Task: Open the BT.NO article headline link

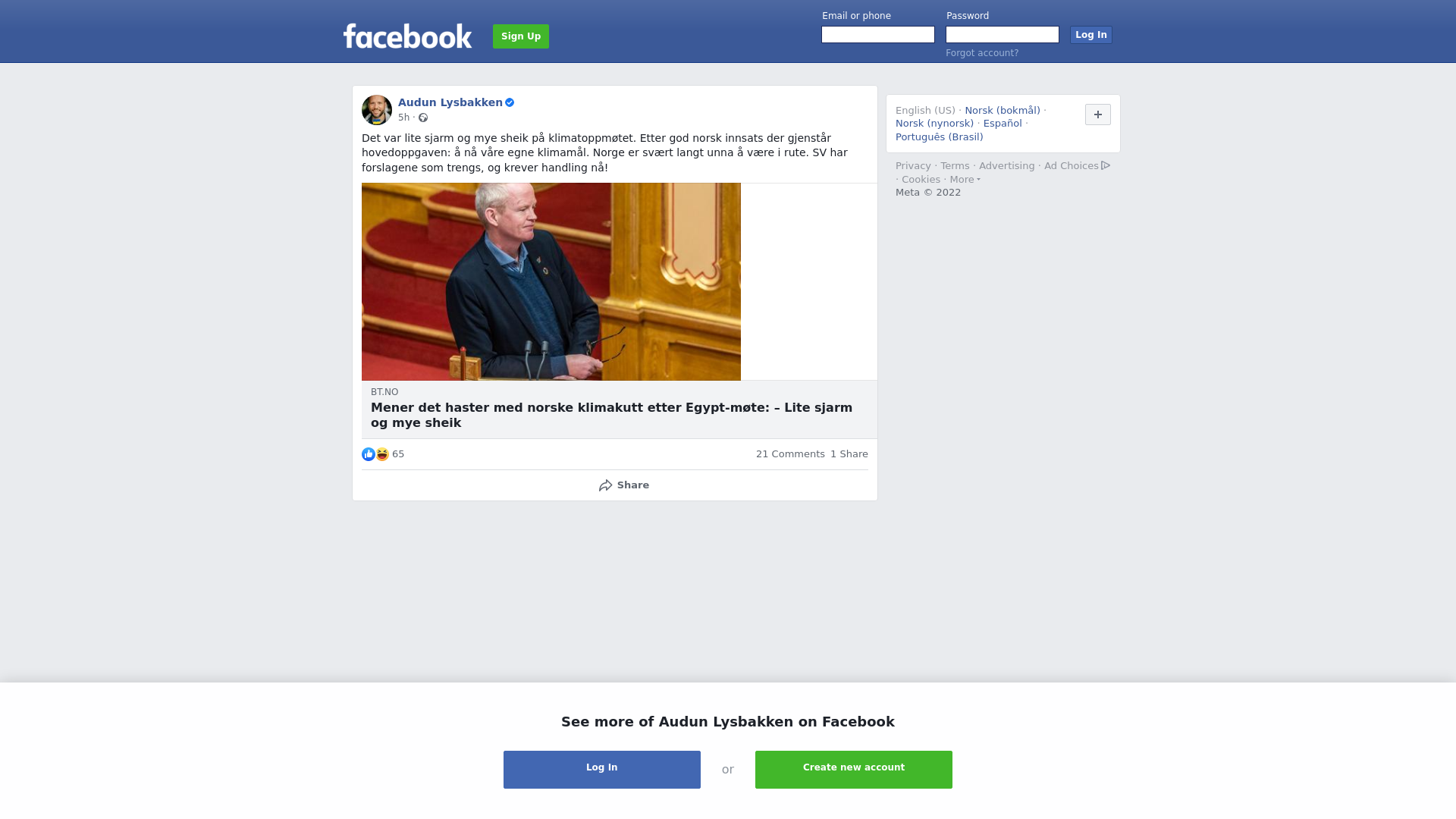Action: (612, 416)
